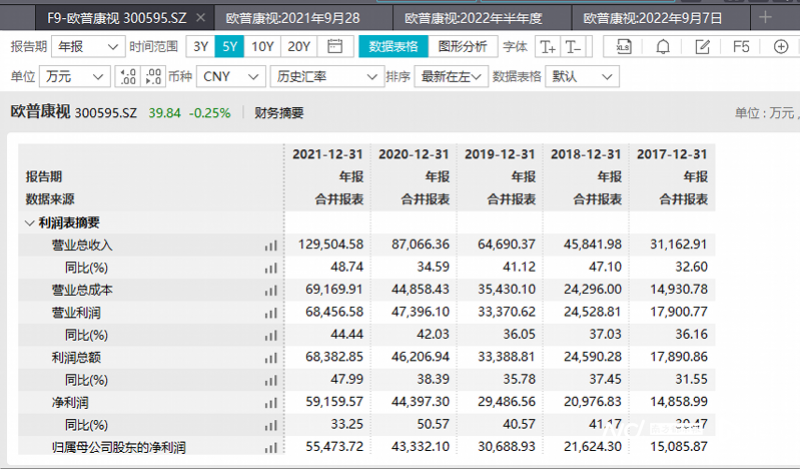Image resolution: width=800 pixels, height=469 pixels.
Task: Select the 20Y time range
Action: click(x=298, y=47)
